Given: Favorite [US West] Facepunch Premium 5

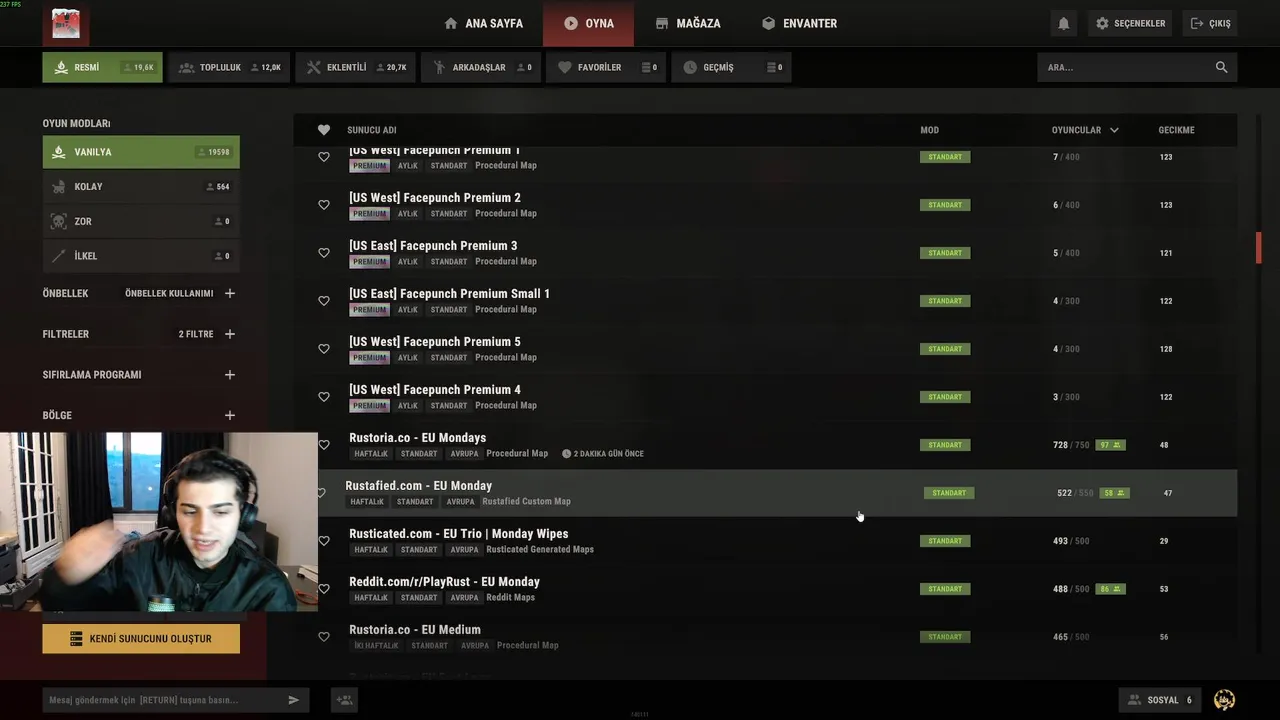Looking at the screenshot, I should point(323,349).
